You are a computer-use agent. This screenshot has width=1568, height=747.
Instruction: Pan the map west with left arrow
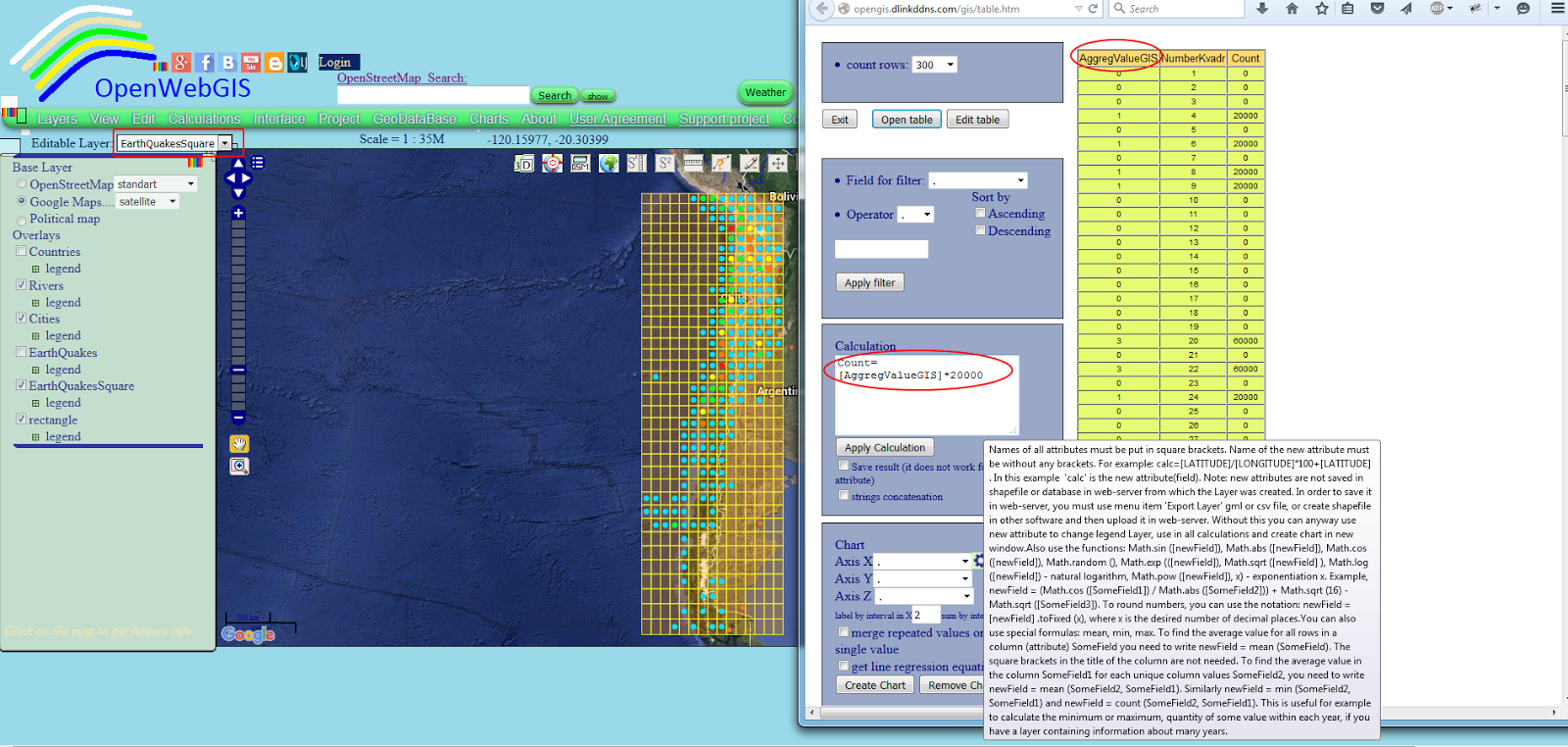[230, 178]
